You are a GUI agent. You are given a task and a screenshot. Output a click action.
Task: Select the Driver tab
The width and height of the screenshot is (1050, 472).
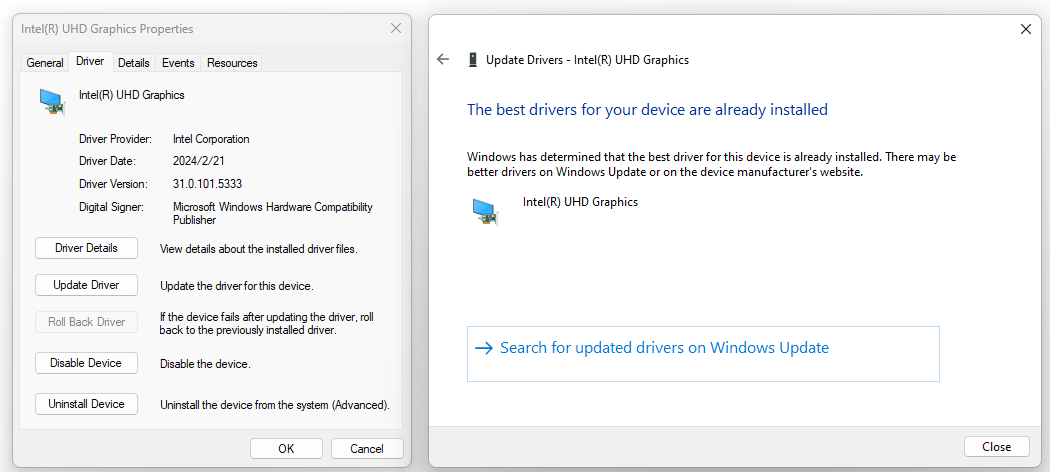point(90,61)
